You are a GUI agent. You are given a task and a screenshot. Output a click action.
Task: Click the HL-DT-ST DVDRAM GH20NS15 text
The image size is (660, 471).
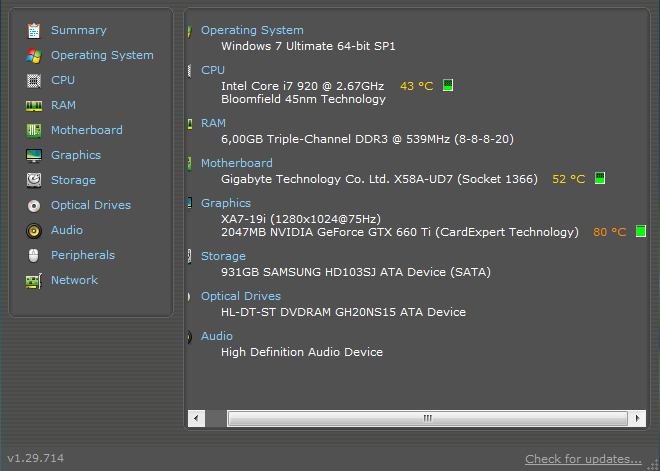(343, 312)
